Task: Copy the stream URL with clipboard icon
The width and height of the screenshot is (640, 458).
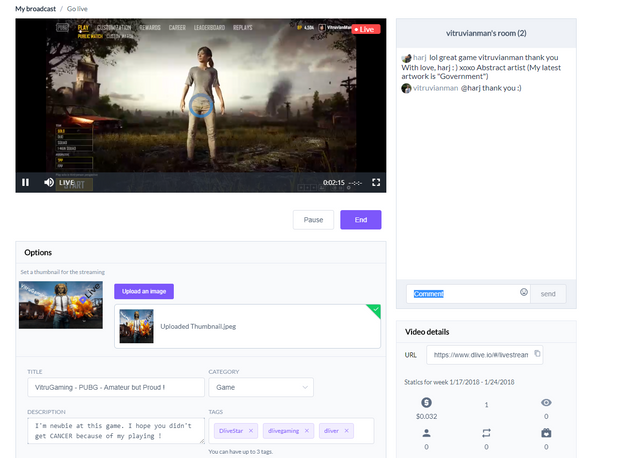Action: [x=537, y=354]
